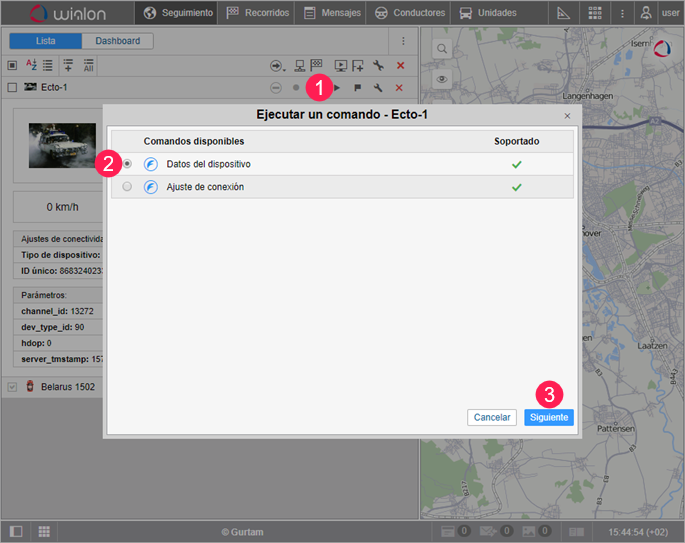
Task: Open the Unidades section
Action: click(x=488, y=13)
